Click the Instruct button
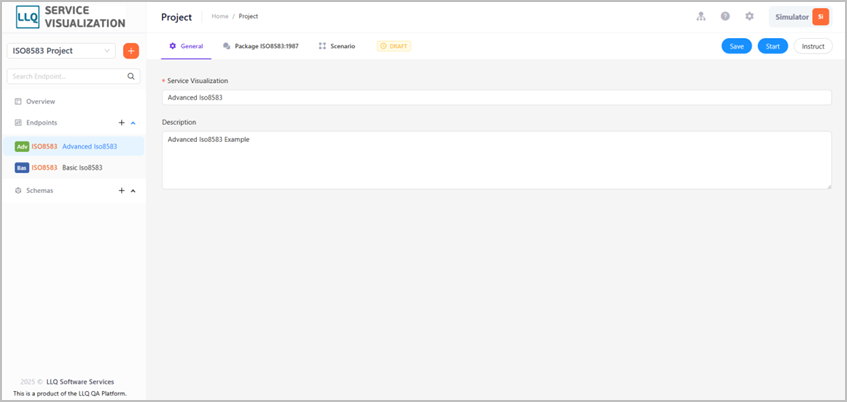 pos(813,46)
